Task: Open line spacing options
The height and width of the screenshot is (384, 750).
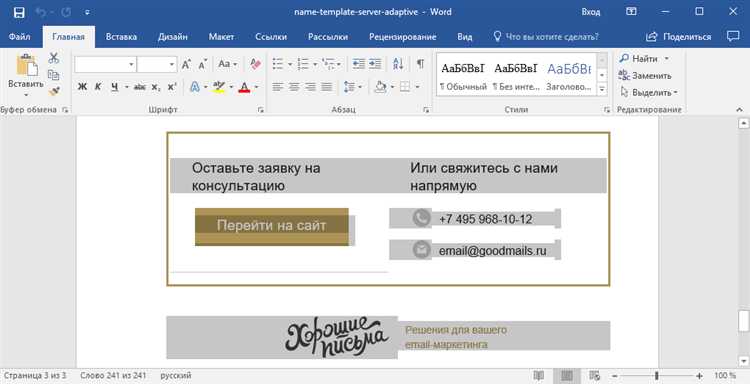Action: pyautogui.click(x=353, y=87)
